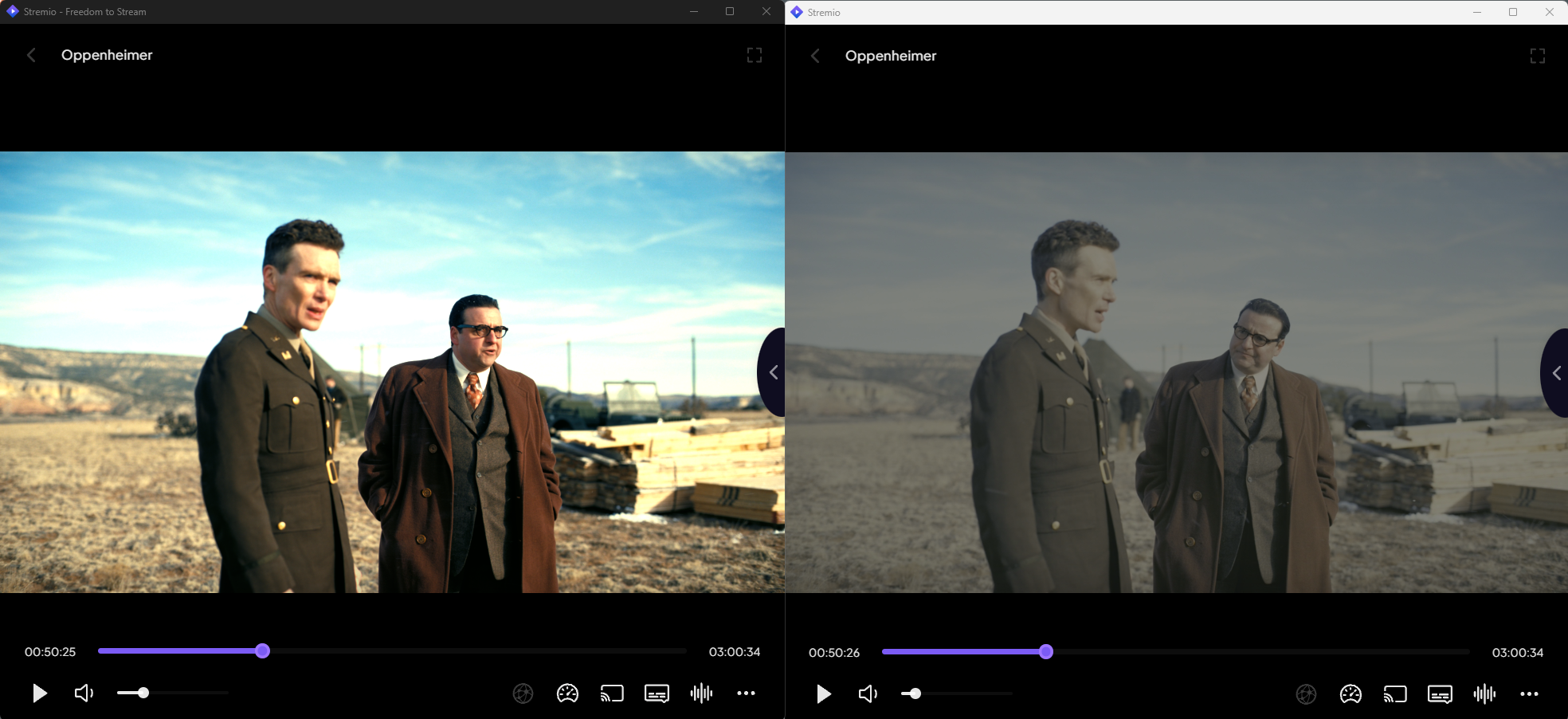Click Oppenheimer title in right window

(891, 56)
